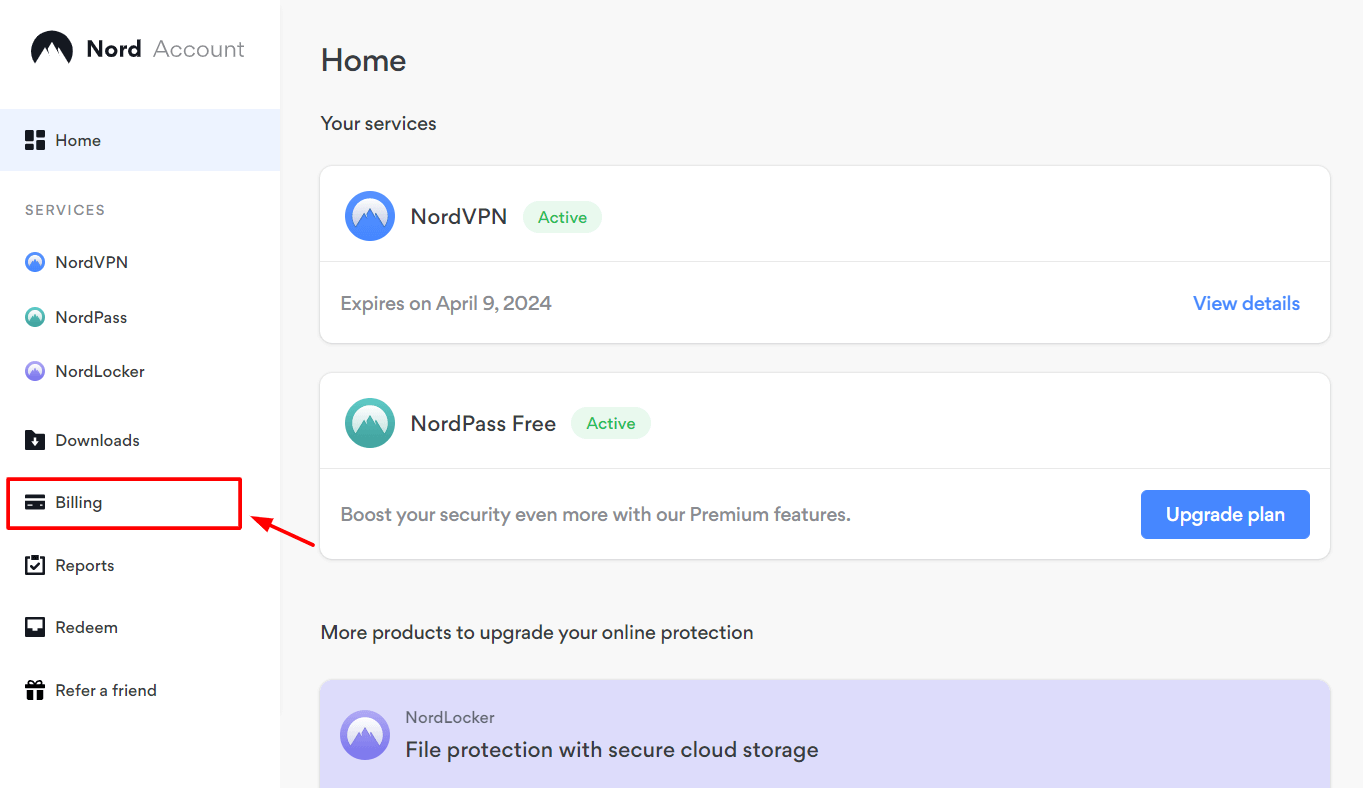The width and height of the screenshot is (1363, 788).
Task: Click the NordLocker label in promo card
Action: [450, 717]
